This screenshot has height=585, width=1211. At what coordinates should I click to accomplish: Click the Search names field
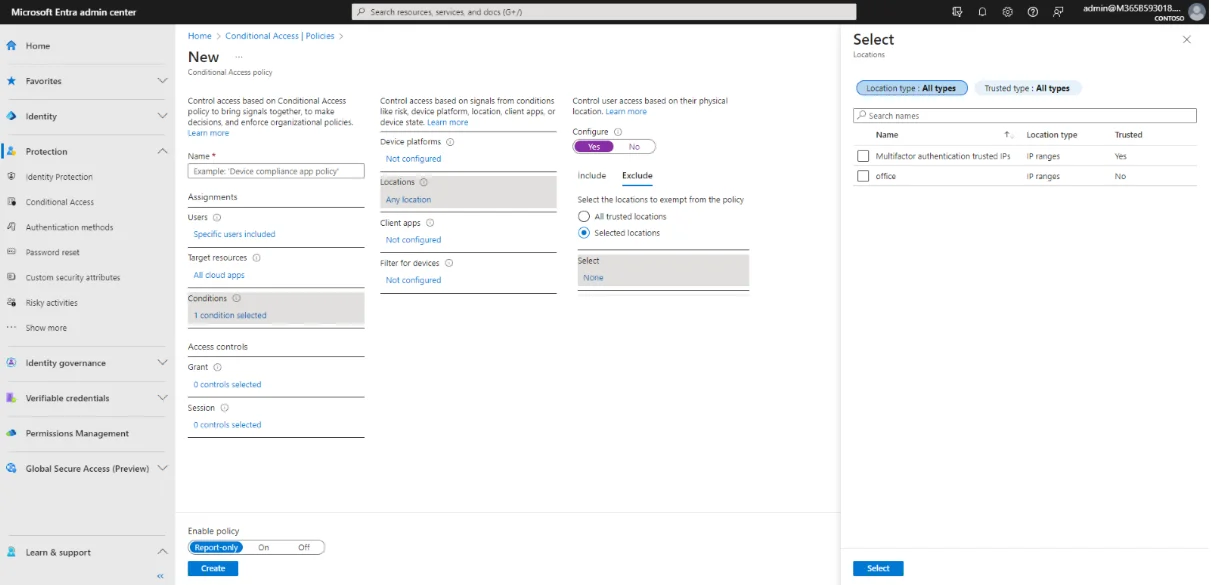click(1025, 116)
